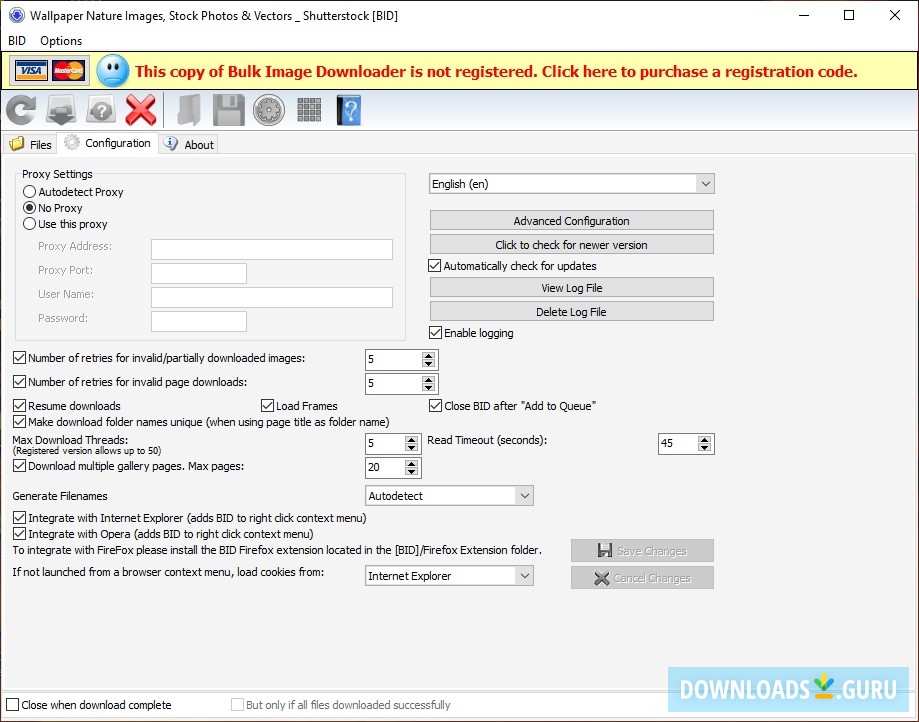Click the Advanced Configuration button
The height and width of the screenshot is (722, 919).
571,220
